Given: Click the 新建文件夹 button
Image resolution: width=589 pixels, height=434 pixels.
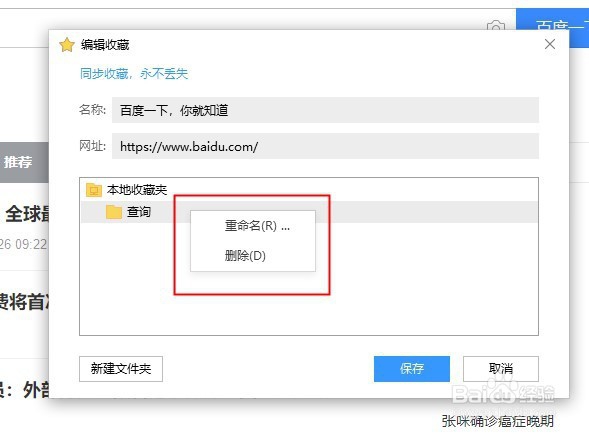Looking at the screenshot, I should tap(121, 369).
